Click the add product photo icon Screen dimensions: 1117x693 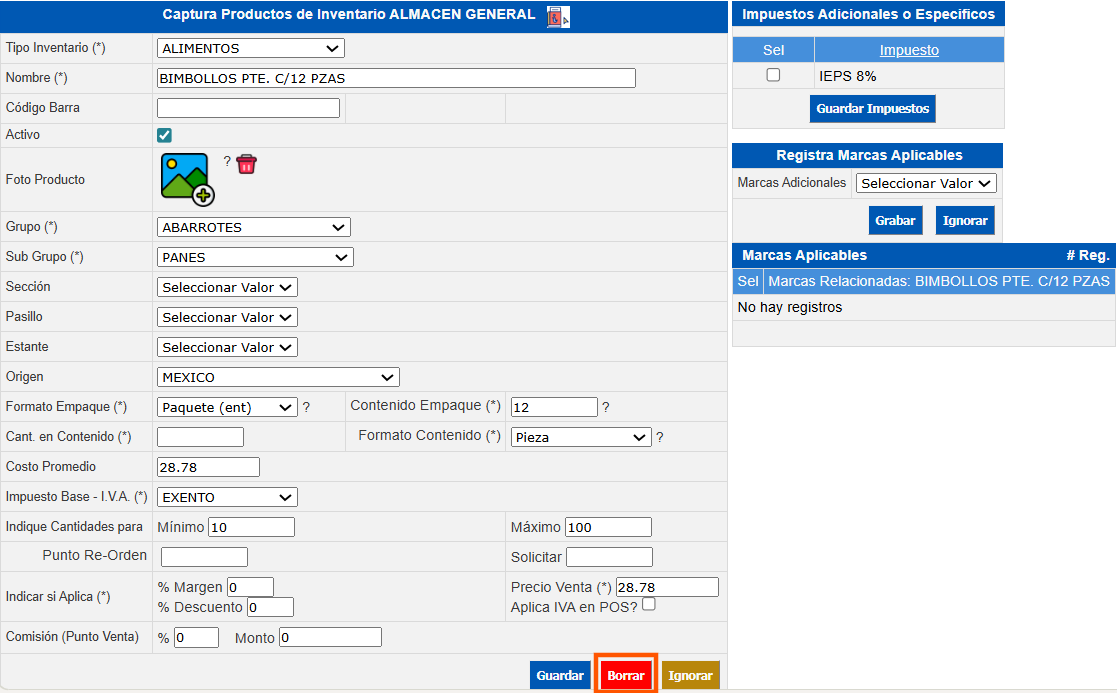pyautogui.click(x=187, y=179)
